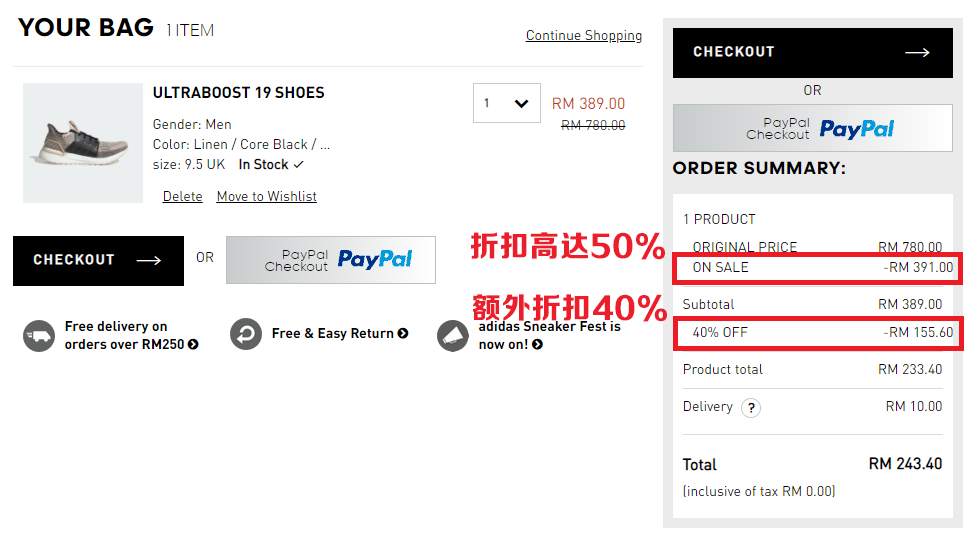This screenshot has width=972, height=548.
Task: Click the ON SALE discount row
Action: 818,268
